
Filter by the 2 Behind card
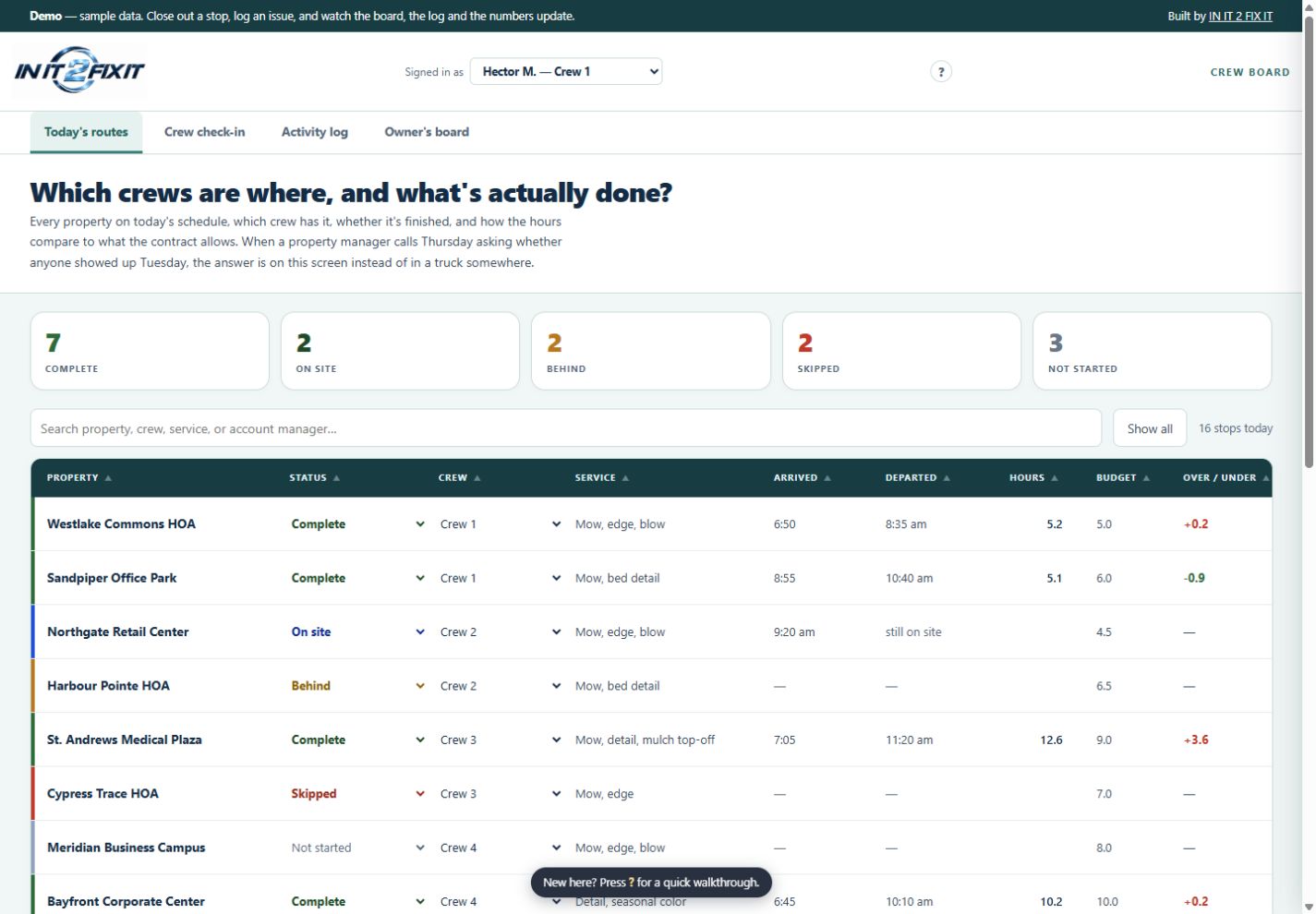[650, 351]
